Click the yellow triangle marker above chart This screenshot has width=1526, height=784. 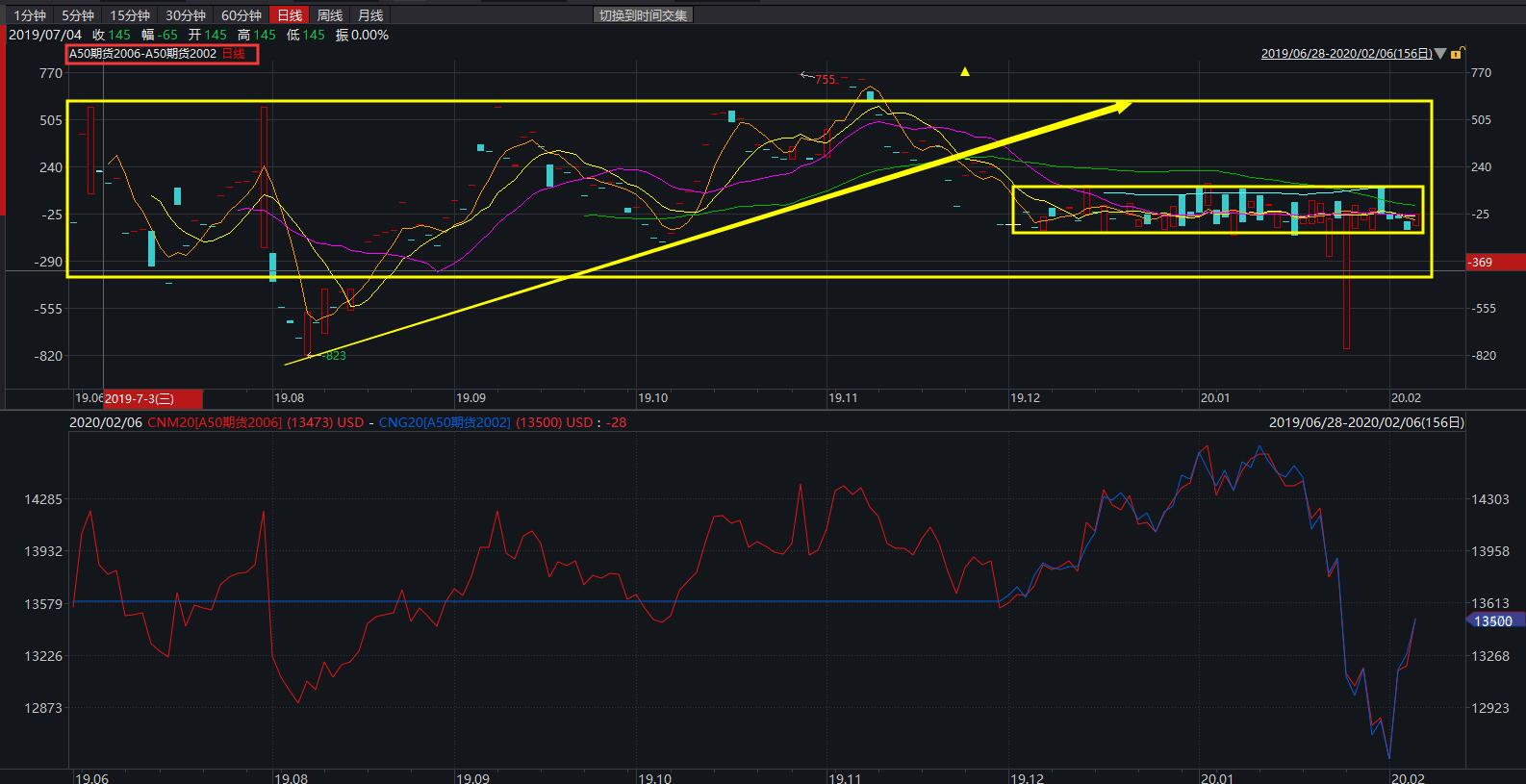pyautogui.click(x=965, y=72)
